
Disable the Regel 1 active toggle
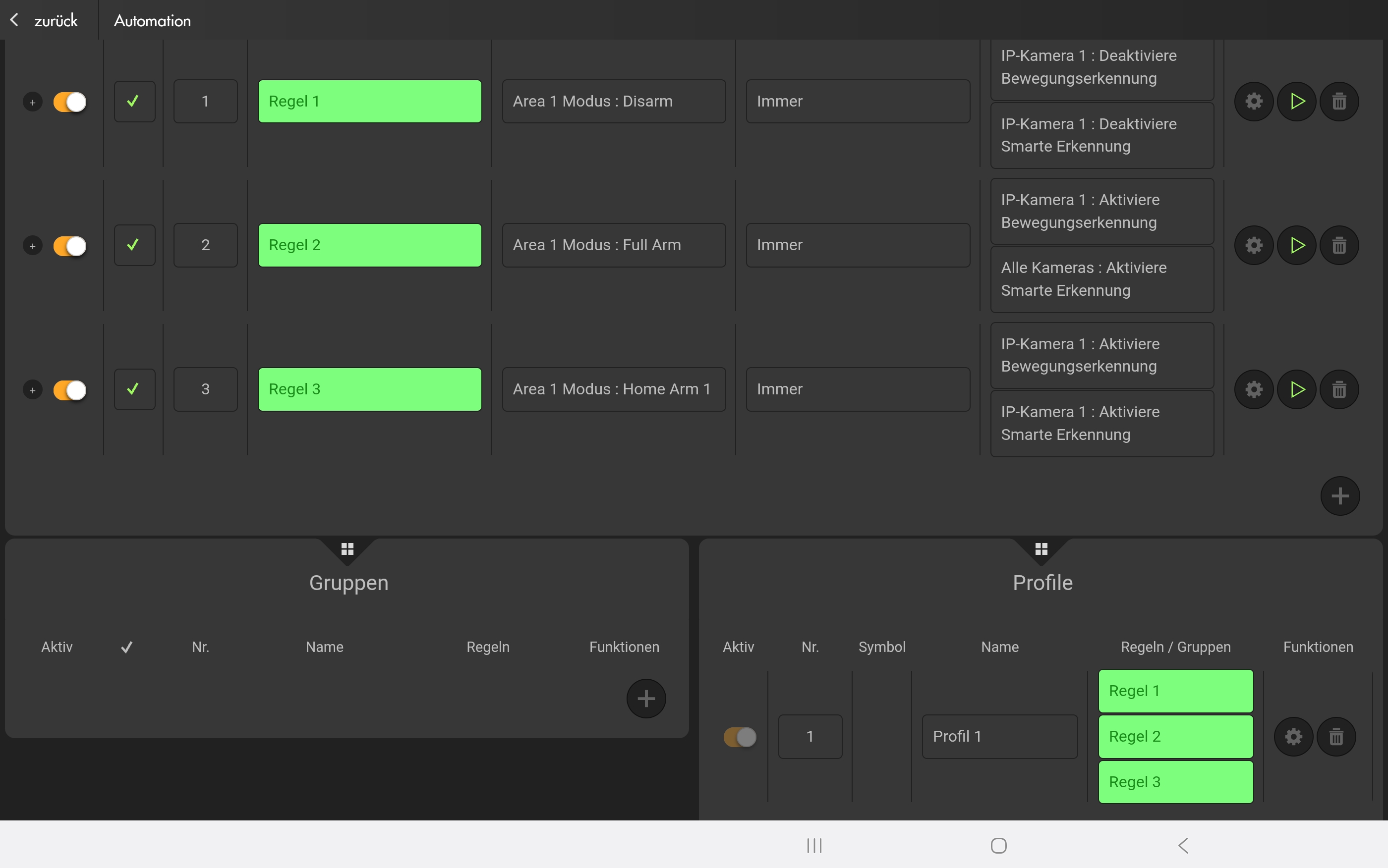69,102
